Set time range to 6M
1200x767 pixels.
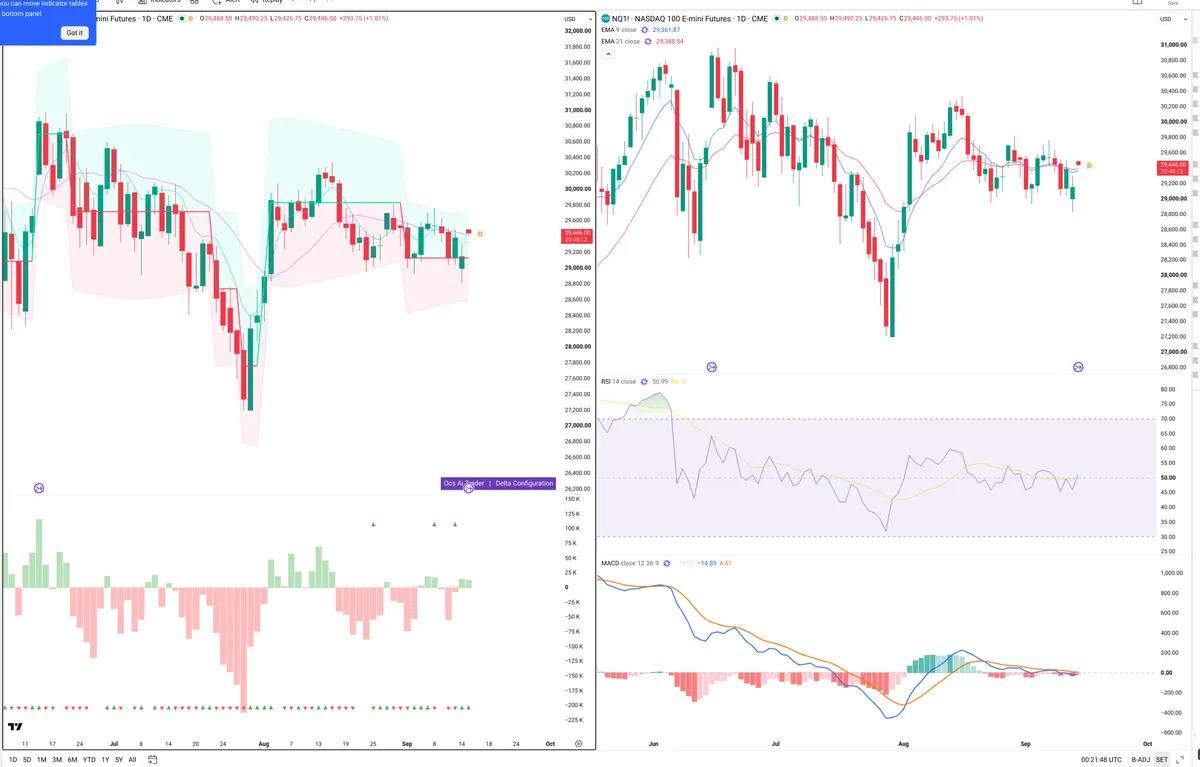[x=72, y=760]
